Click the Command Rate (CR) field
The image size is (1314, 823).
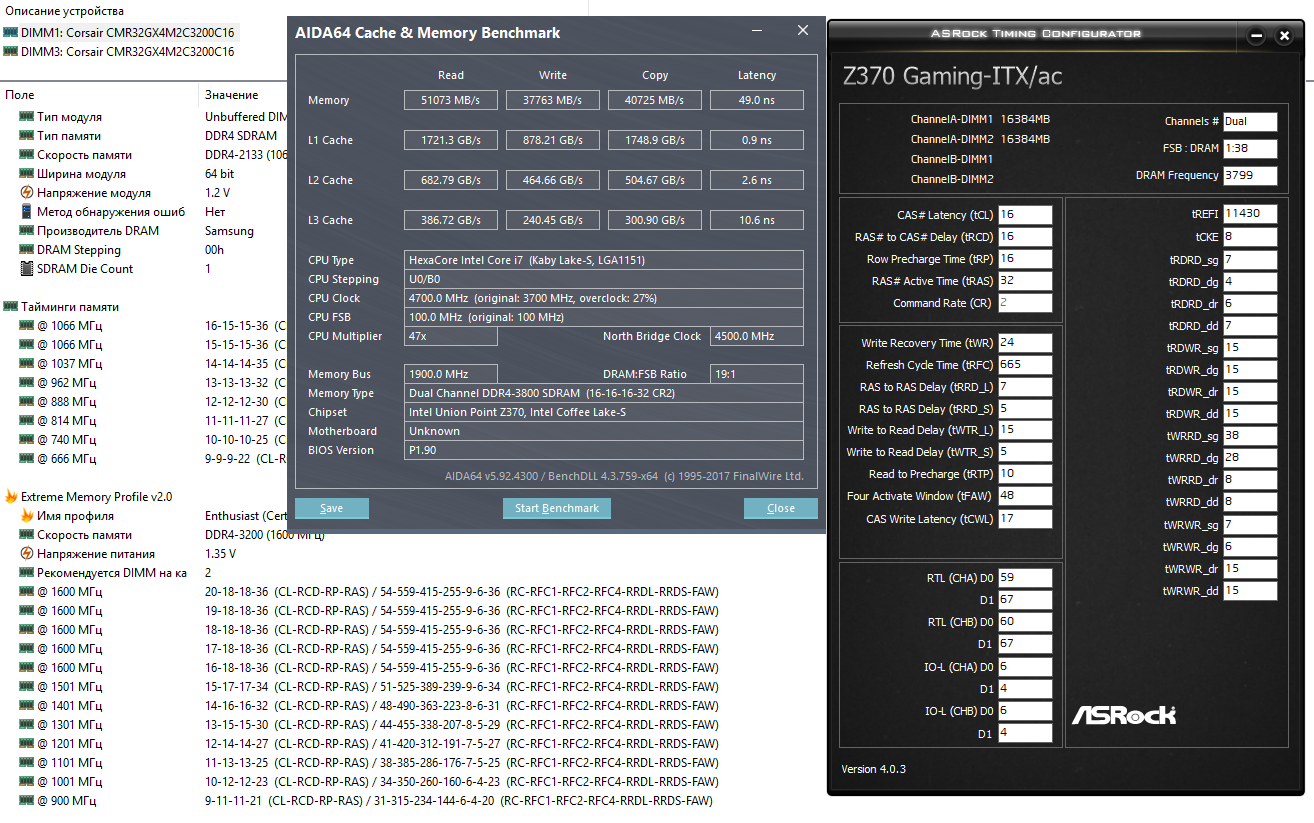[x=1025, y=303]
